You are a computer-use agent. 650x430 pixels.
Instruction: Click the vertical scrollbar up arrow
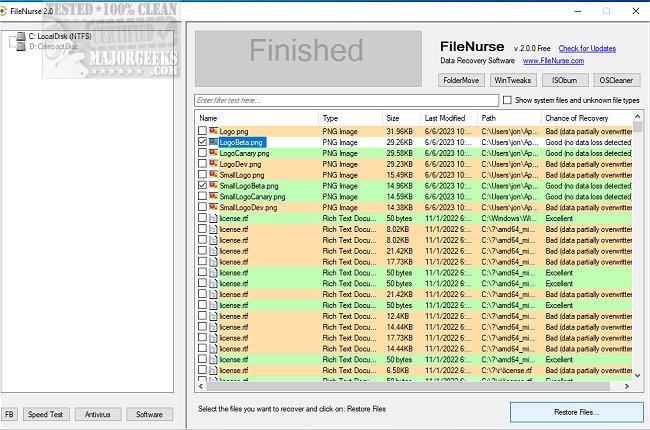(x=638, y=117)
